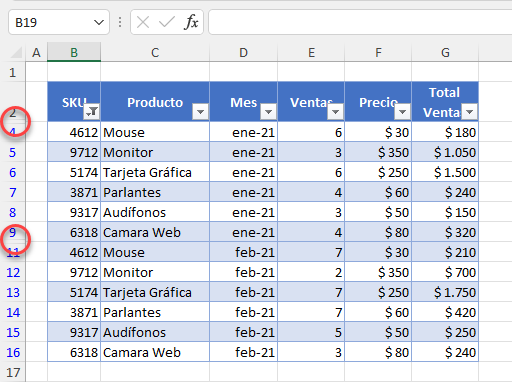This screenshot has width=512, height=382.
Task: Expand the Name Box dropdown arrow
Action: [x=99, y=22]
